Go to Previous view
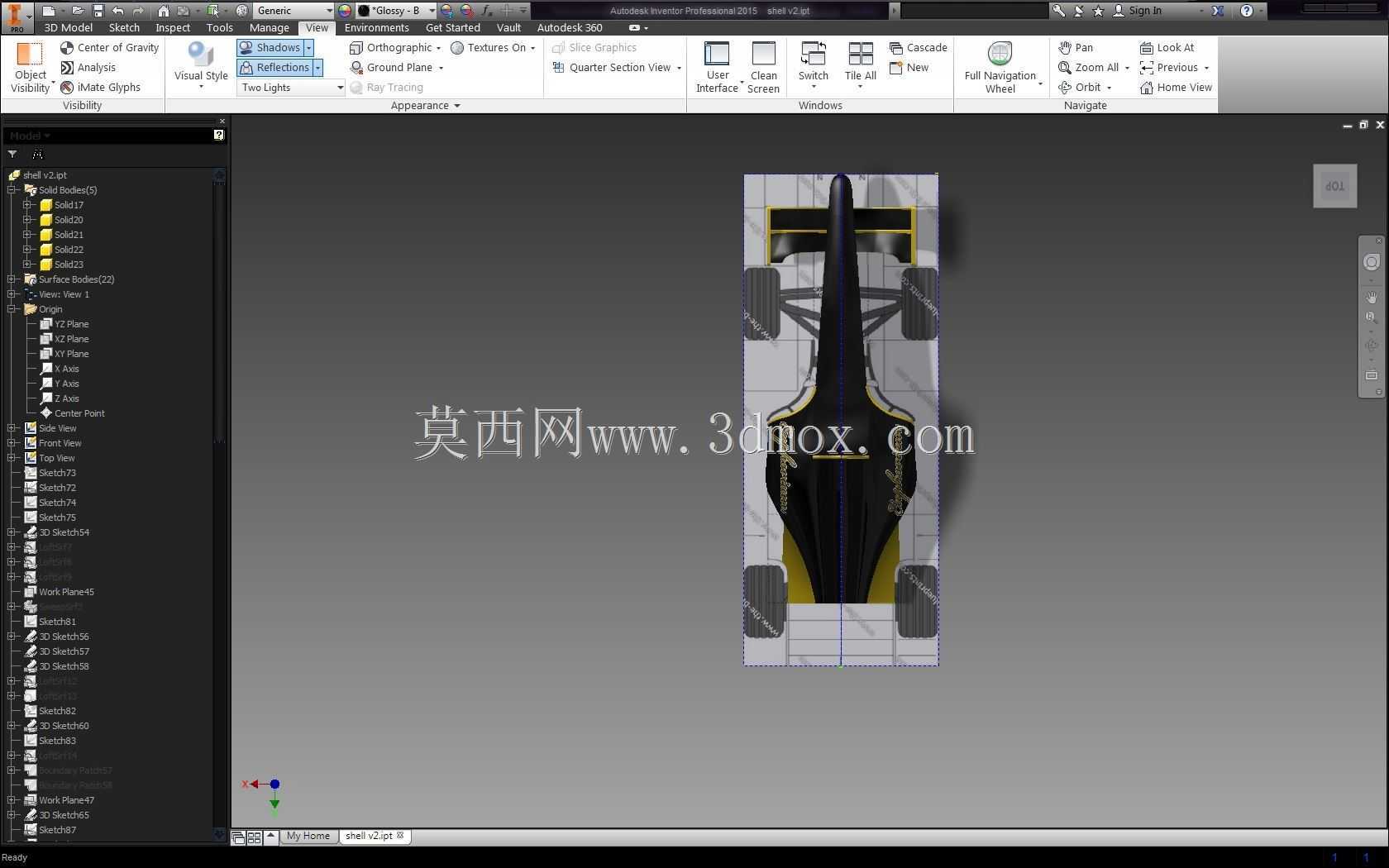Viewport: 1389px width, 868px height. click(1169, 68)
